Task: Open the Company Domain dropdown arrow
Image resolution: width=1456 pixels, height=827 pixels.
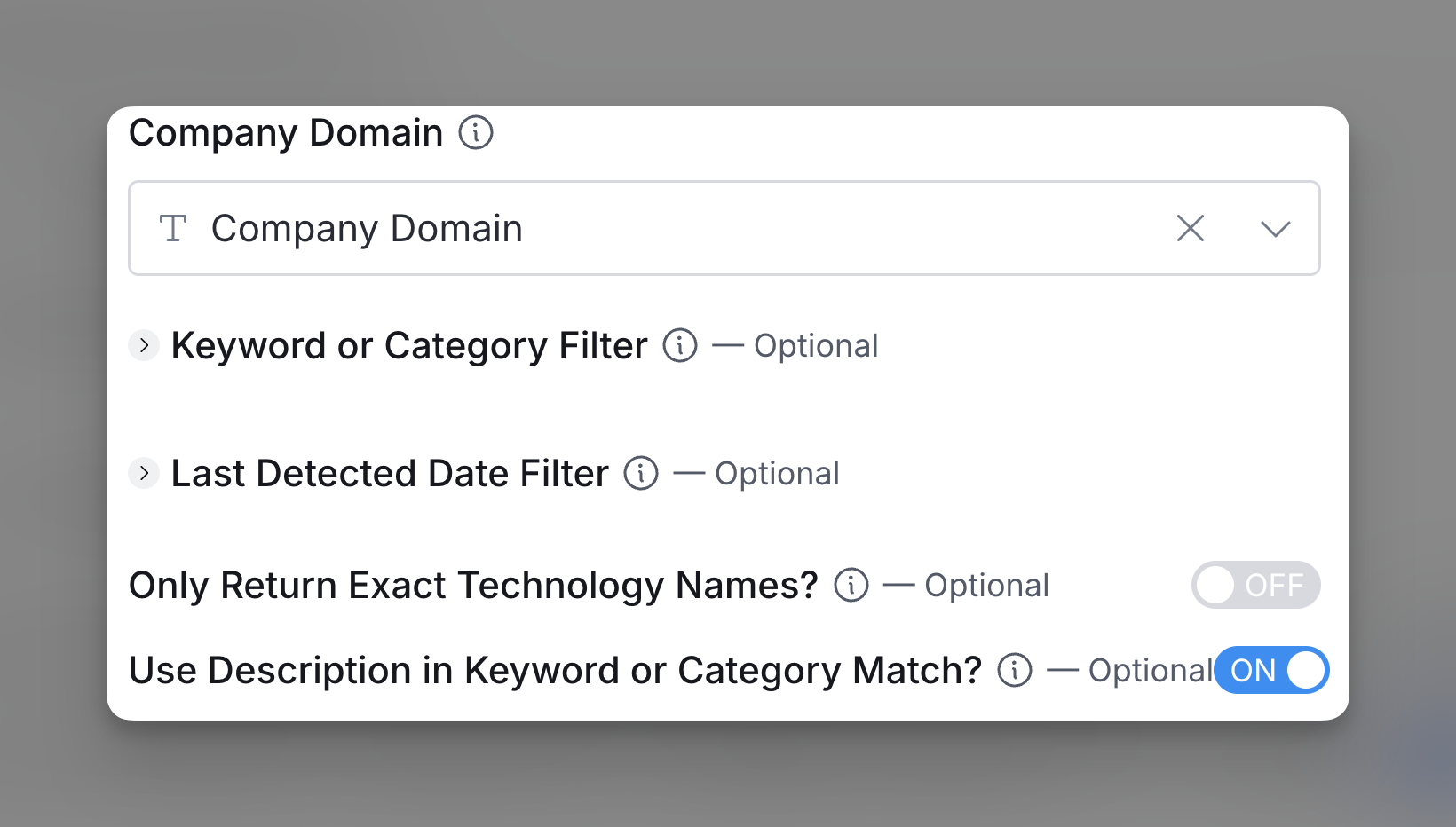Action: coord(1275,229)
